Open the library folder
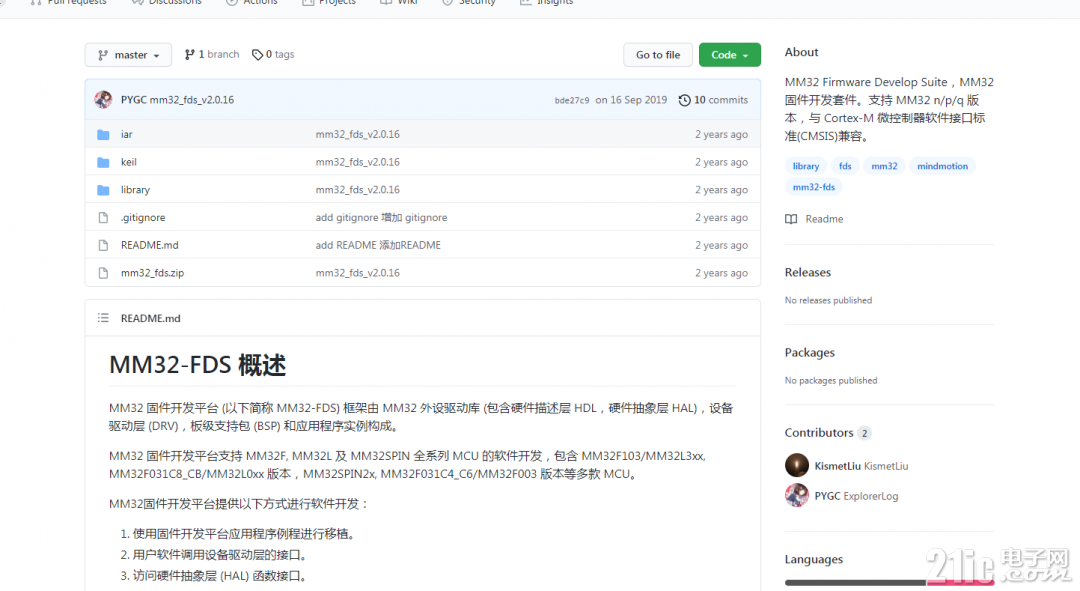Viewport: 1080px width, 591px height. pyautogui.click(x=135, y=189)
